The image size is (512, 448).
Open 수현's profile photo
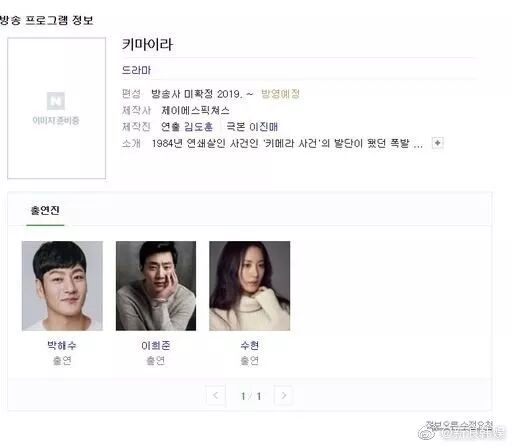coord(250,286)
